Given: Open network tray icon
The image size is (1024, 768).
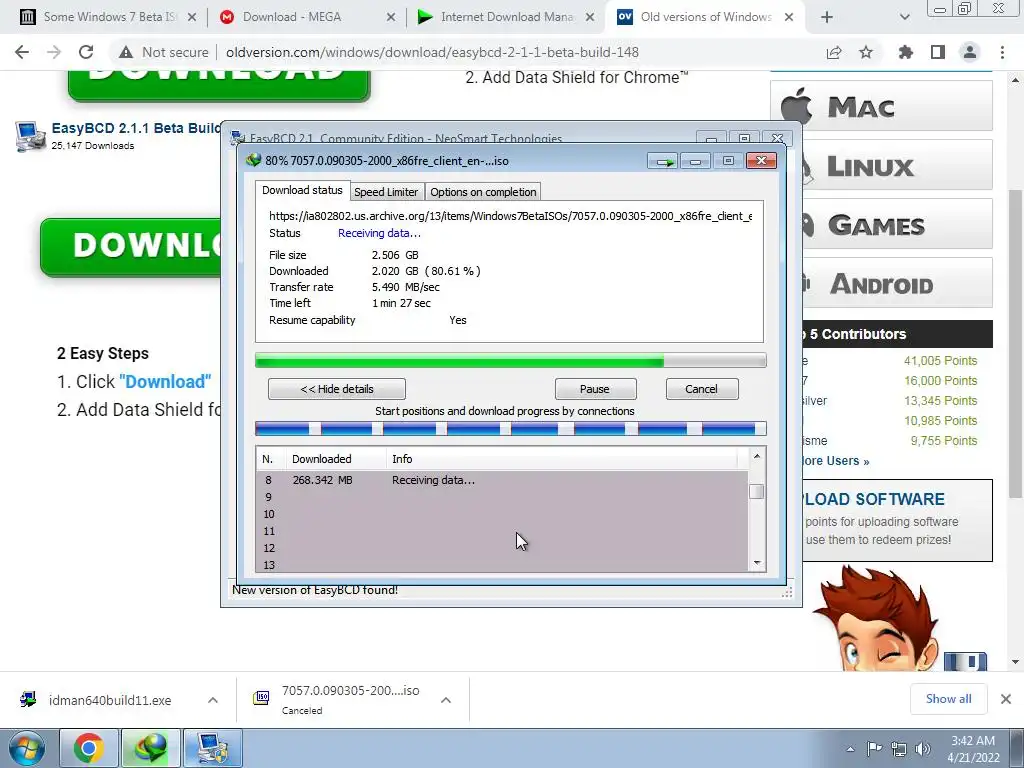Looking at the screenshot, I should pyautogui.click(x=899, y=749).
